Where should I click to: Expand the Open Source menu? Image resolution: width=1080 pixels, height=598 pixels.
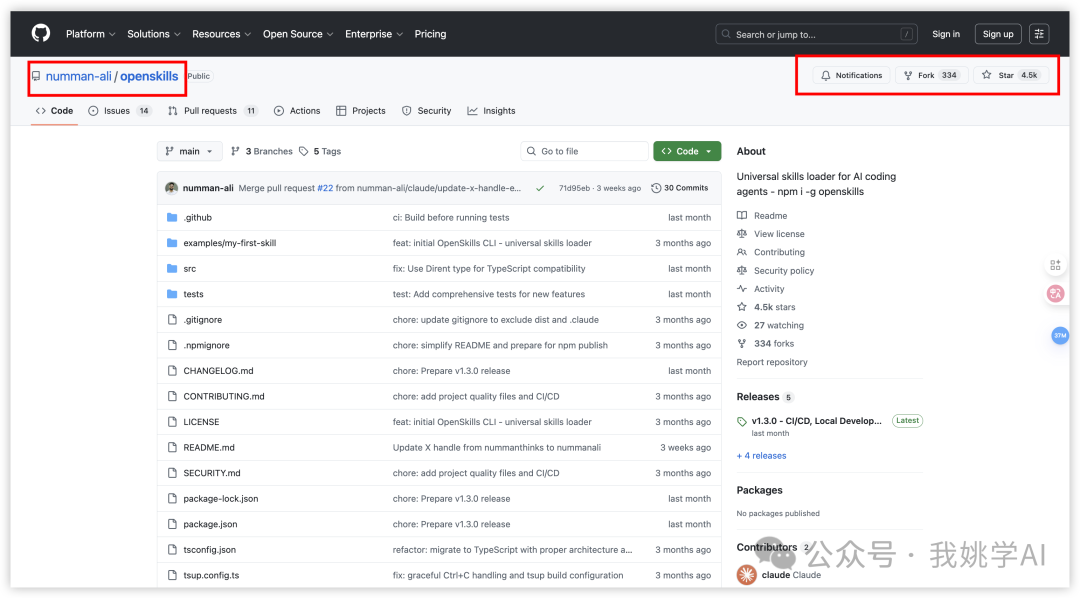click(297, 34)
